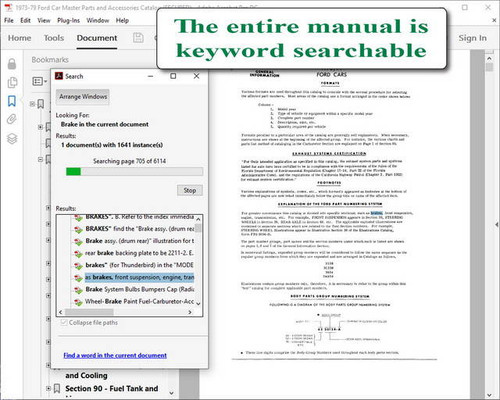Switch to the Tools tab
Image resolution: width=500 pixels, height=400 pixels.
[54, 38]
